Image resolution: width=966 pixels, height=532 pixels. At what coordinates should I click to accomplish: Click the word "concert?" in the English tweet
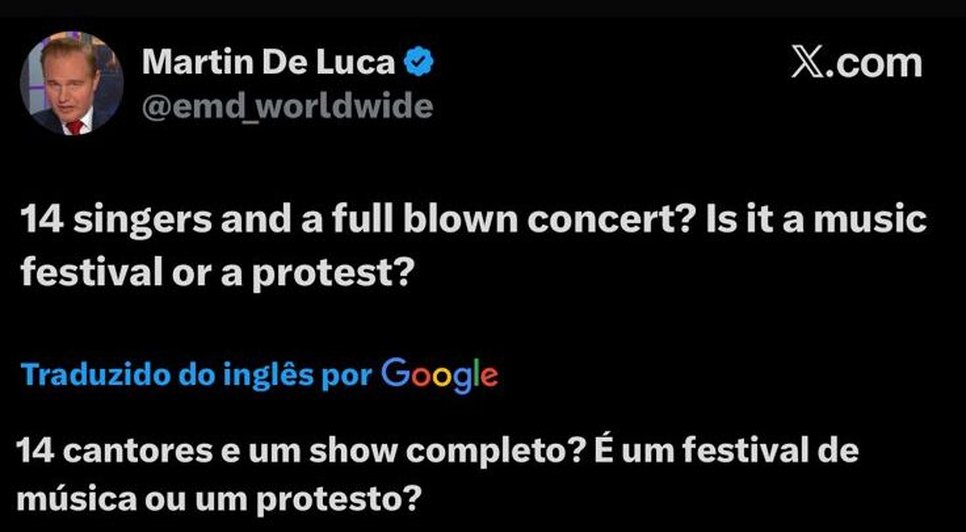608,221
